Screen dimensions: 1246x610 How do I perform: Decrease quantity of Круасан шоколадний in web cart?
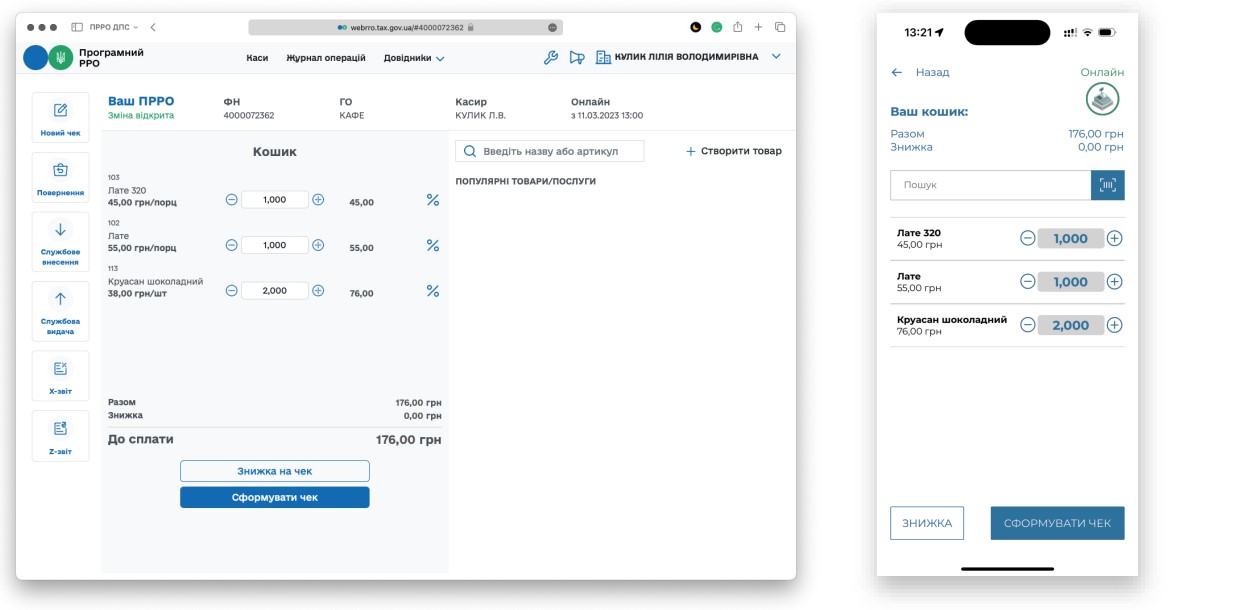point(231,291)
